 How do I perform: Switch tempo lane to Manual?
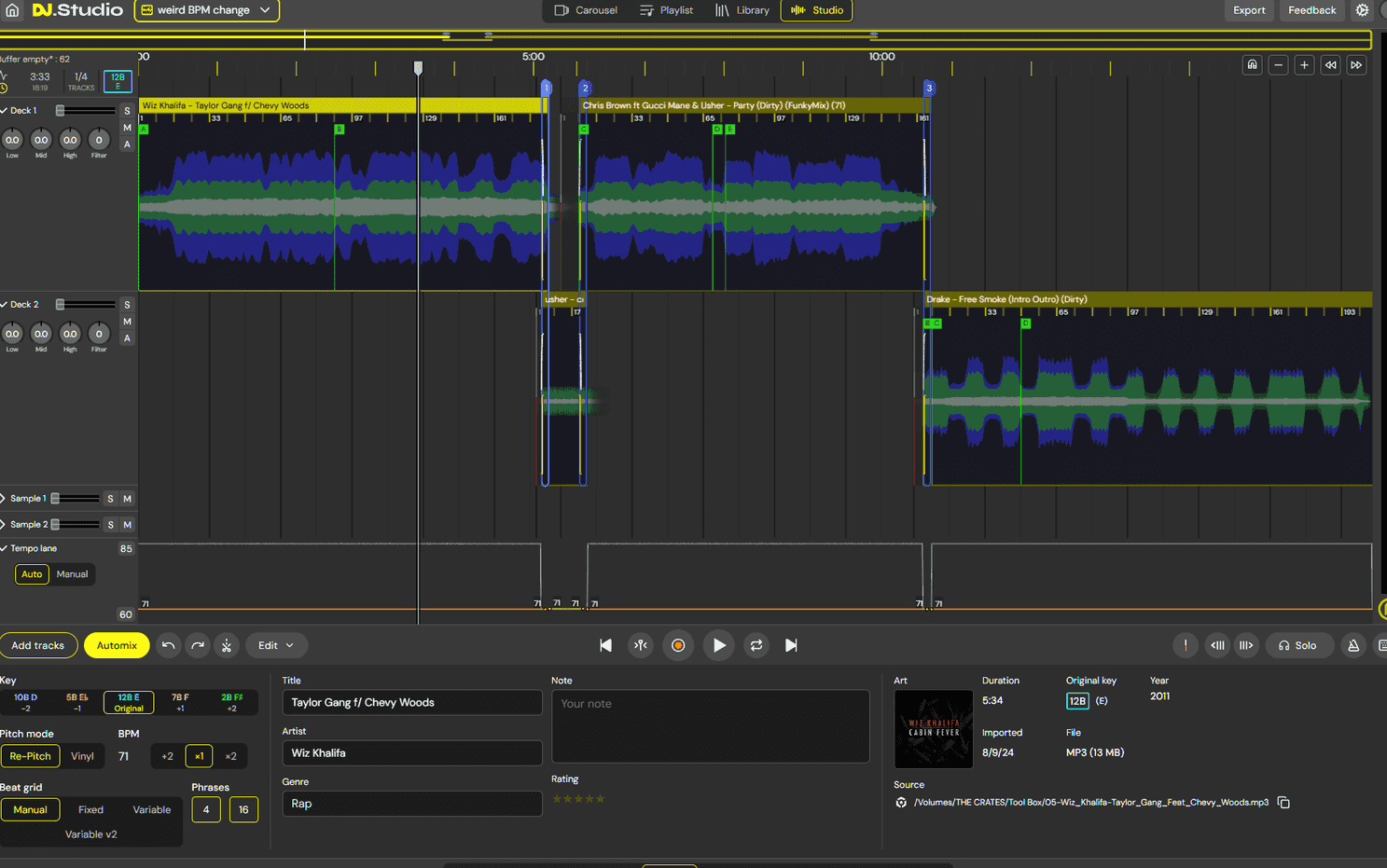click(x=72, y=574)
